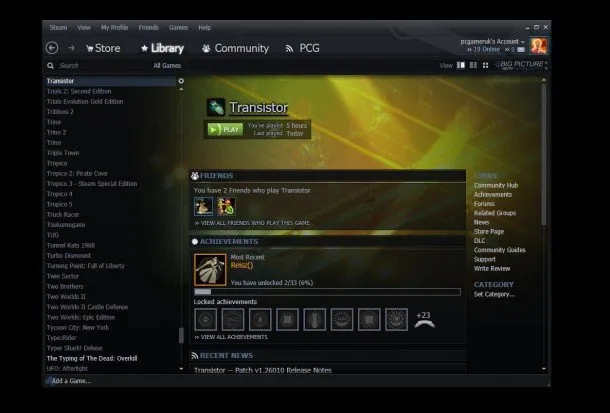The image size is (610, 413).
Task: Open the Games menu
Action: coord(179,28)
